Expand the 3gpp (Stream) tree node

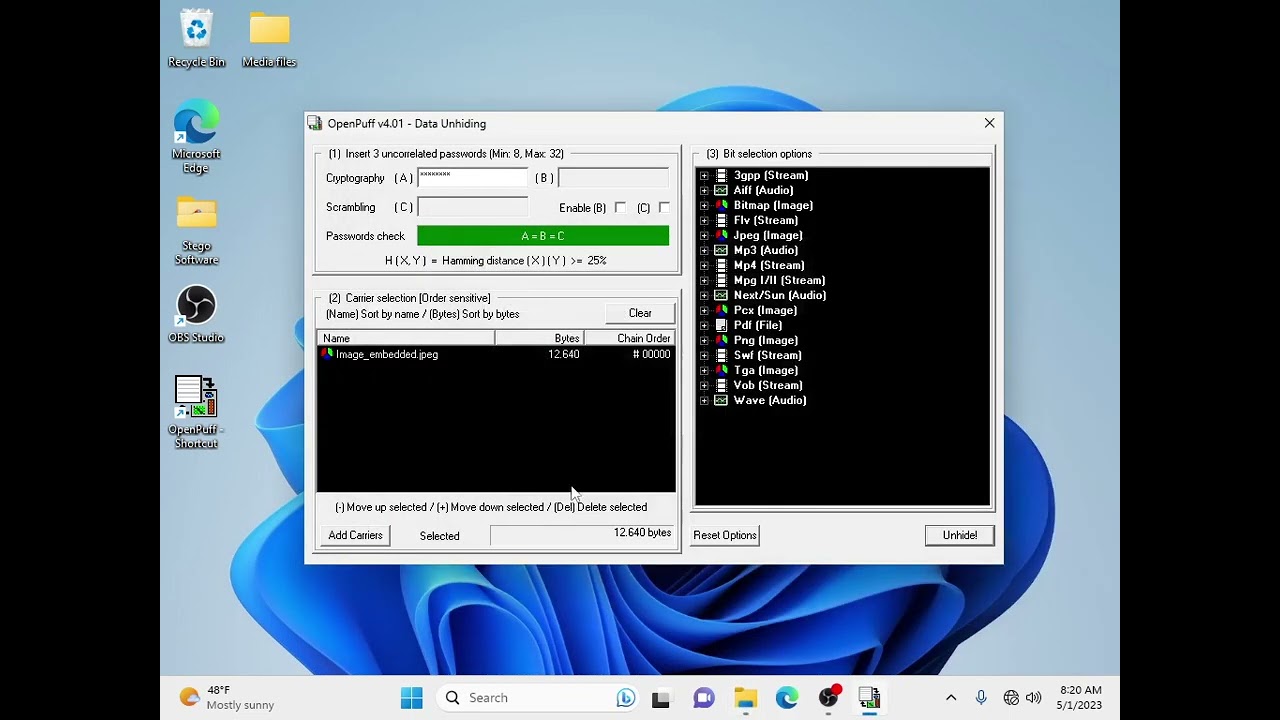pyautogui.click(x=704, y=175)
